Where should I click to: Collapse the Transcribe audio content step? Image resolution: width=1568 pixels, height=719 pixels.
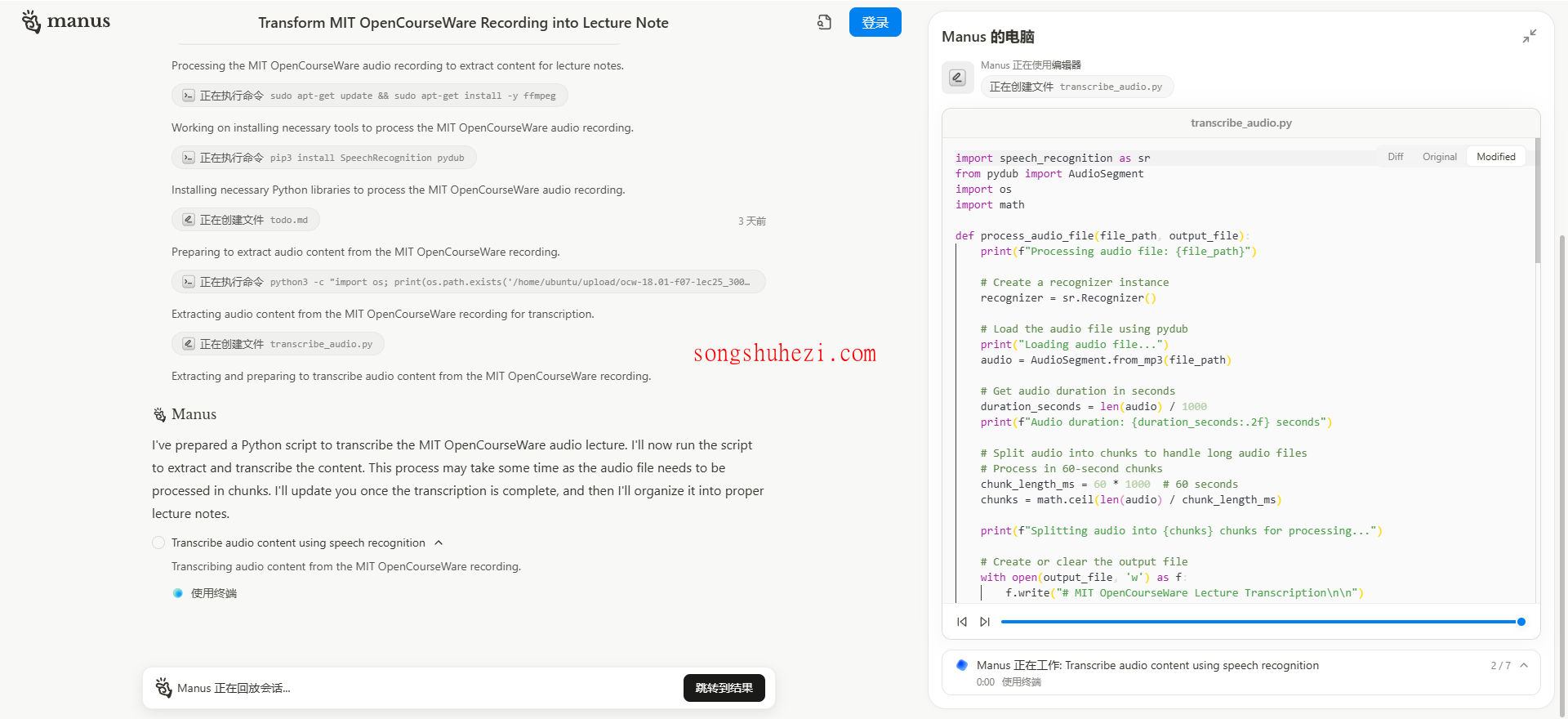439,543
